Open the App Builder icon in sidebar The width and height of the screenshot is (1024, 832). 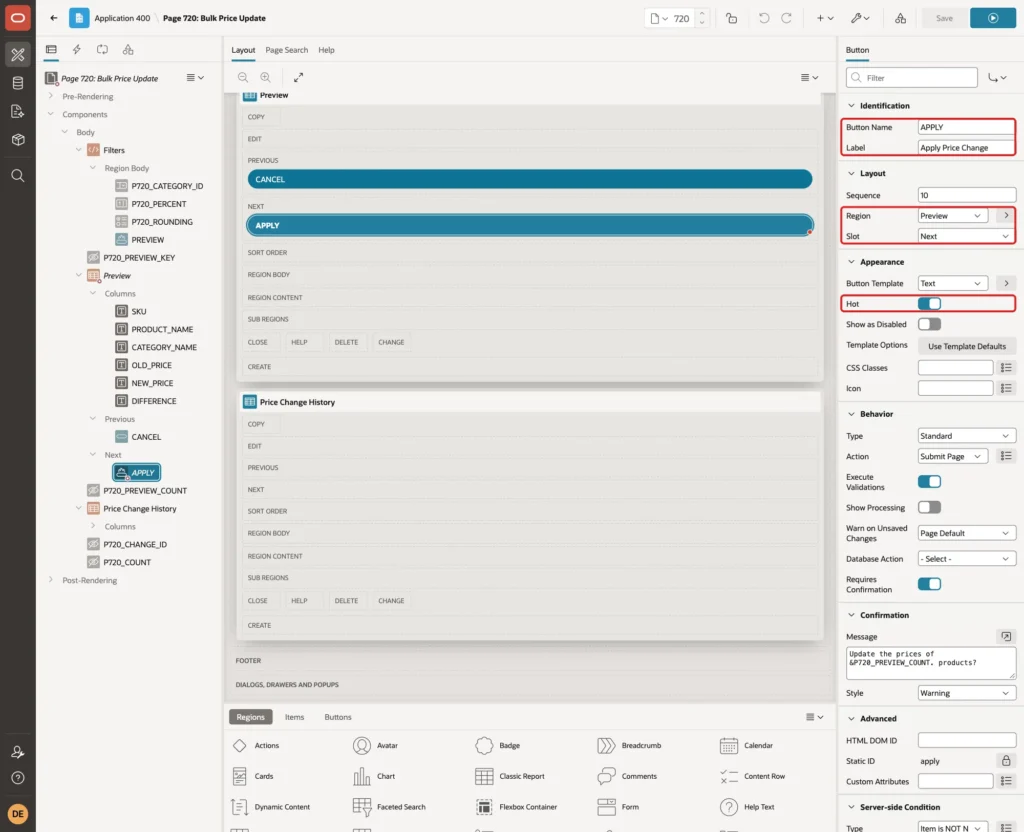pyautogui.click(x=18, y=55)
